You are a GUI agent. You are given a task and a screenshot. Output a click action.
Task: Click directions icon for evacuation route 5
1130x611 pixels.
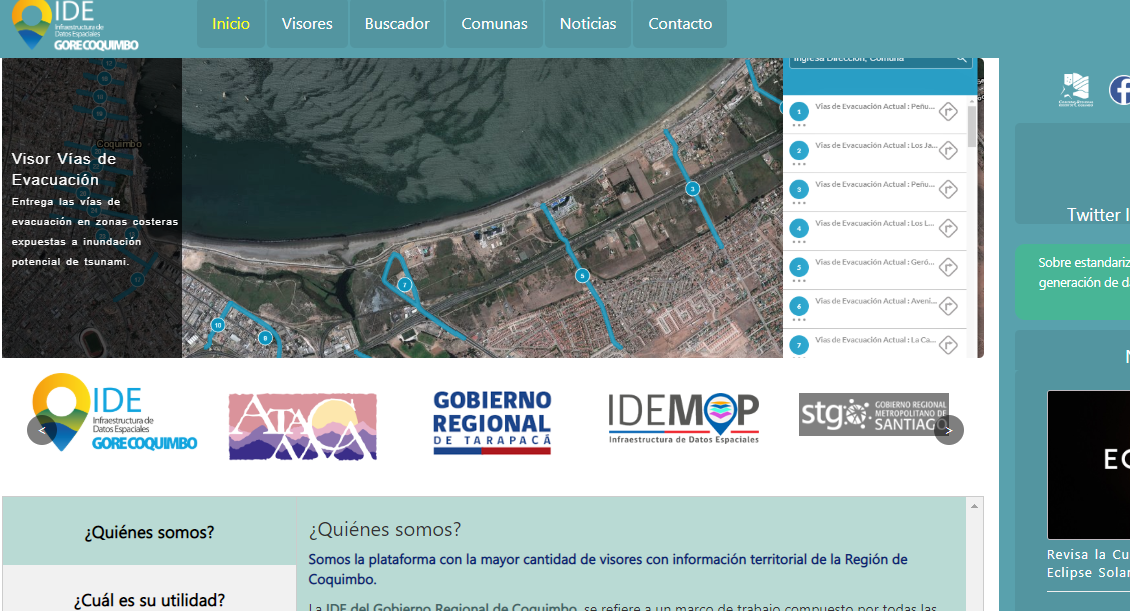tap(948, 267)
